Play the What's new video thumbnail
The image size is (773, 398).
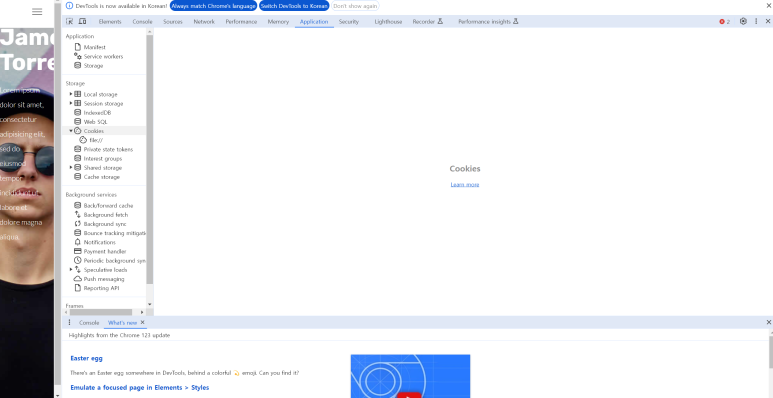coord(410,376)
